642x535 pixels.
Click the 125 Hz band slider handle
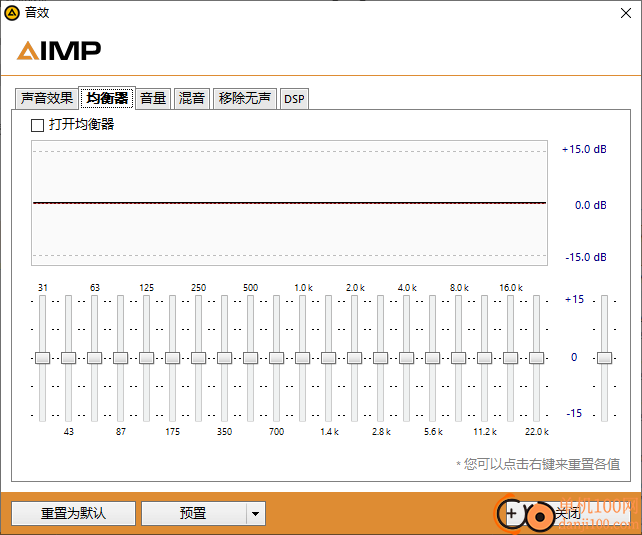[146, 358]
